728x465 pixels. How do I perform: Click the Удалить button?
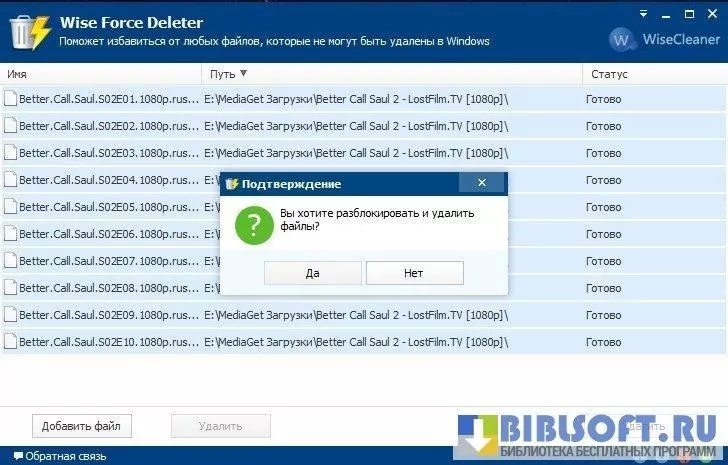point(220,426)
